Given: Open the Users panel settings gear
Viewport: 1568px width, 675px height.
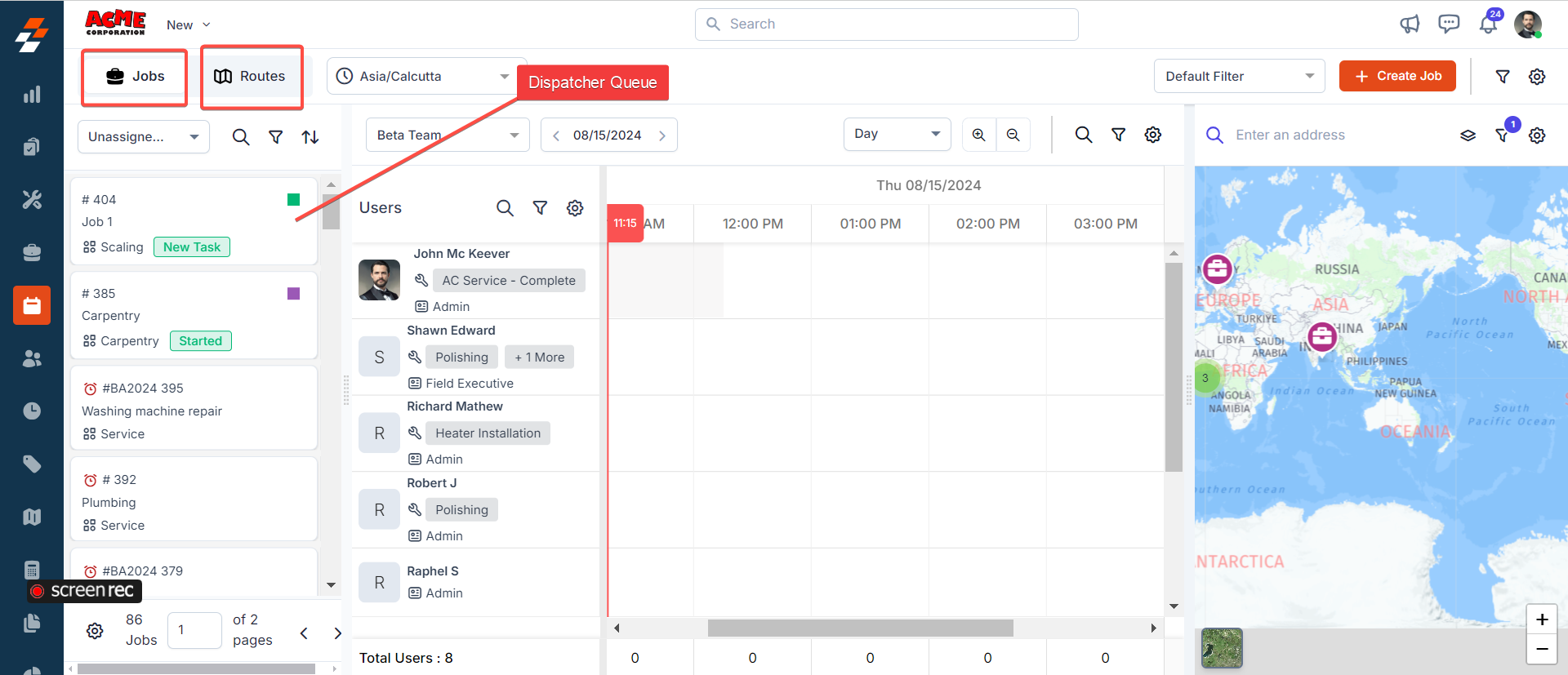Looking at the screenshot, I should pyautogui.click(x=575, y=208).
